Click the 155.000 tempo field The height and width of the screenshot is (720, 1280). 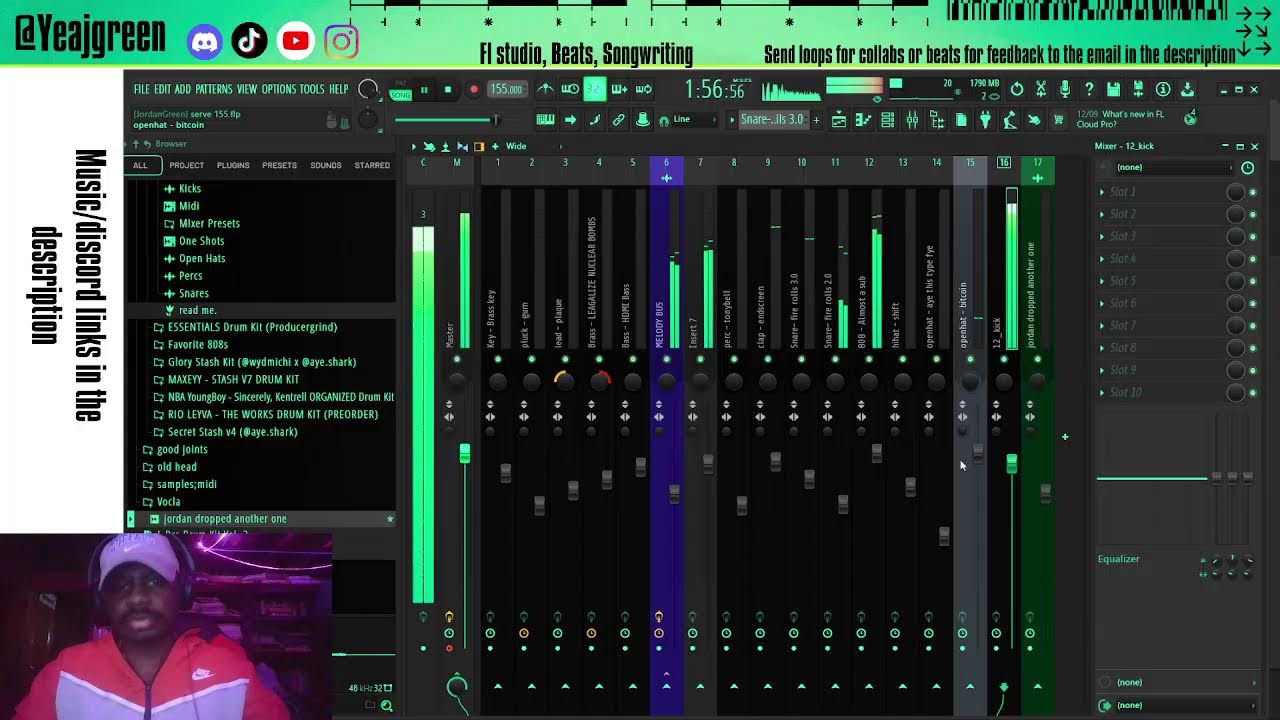(506, 89)
